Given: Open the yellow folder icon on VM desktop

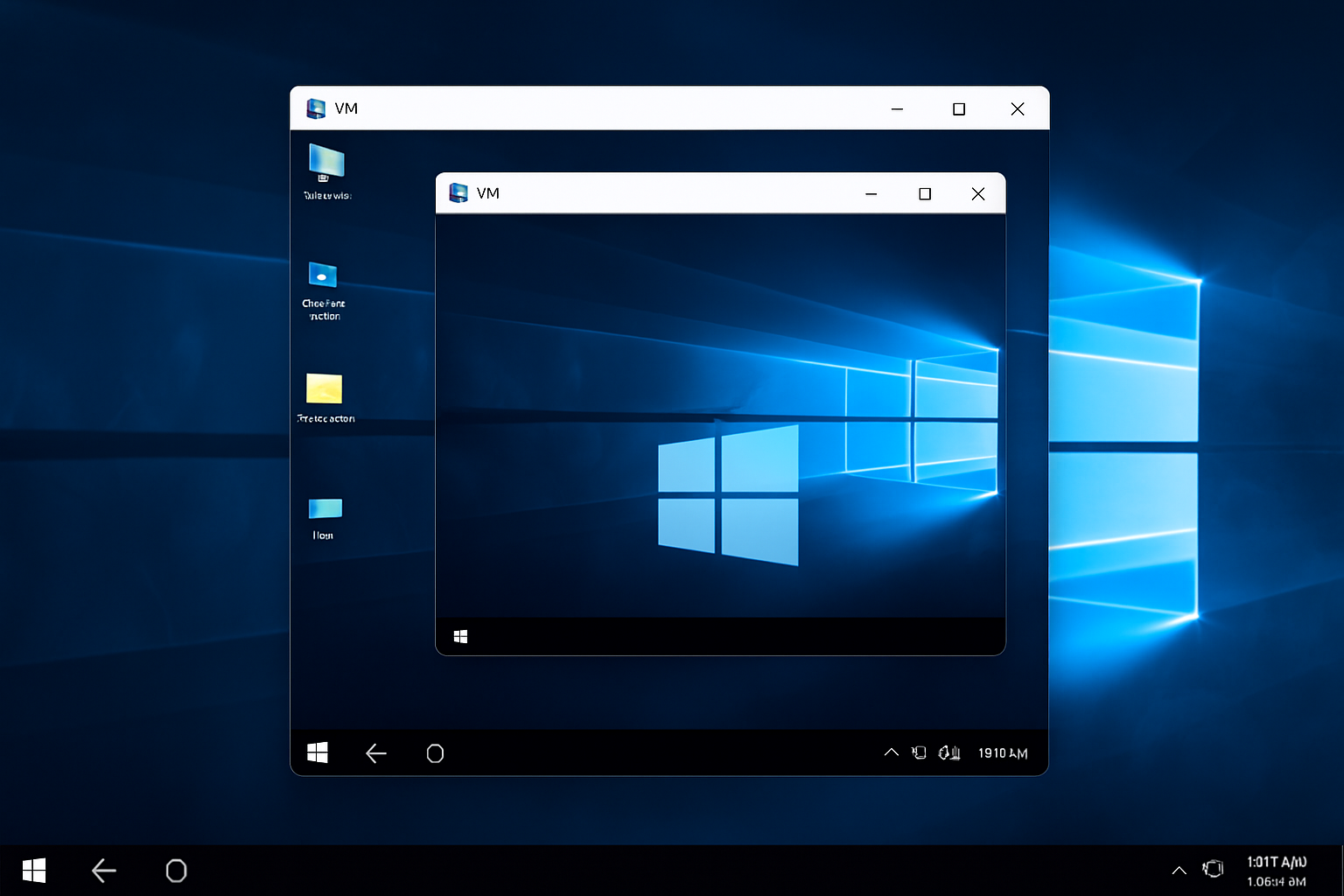Looking at the screenshot, I should 324,388.
